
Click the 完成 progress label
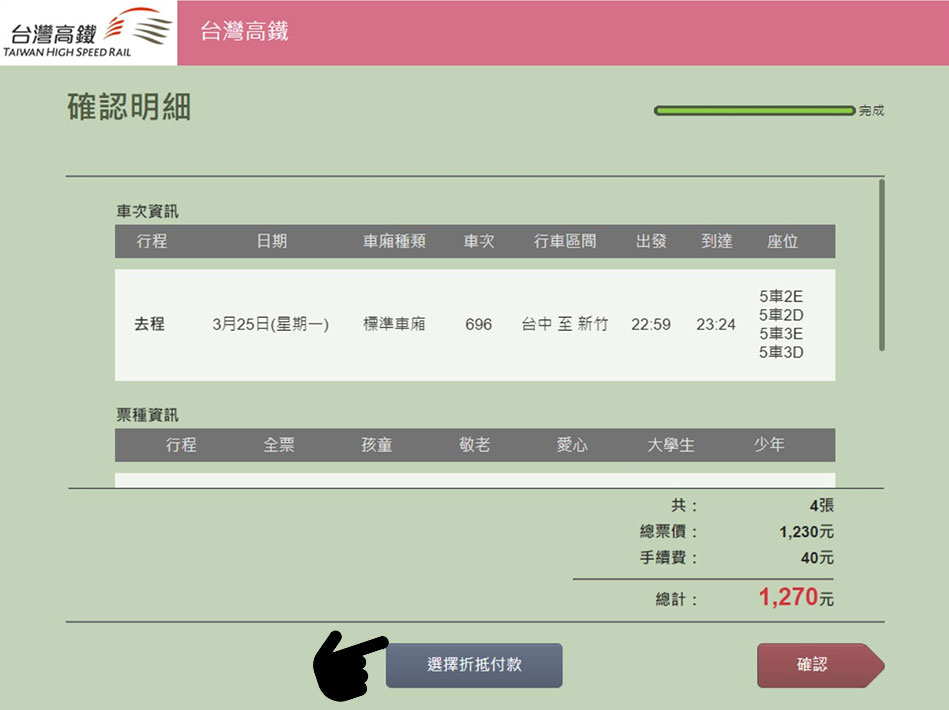[872, 111]
